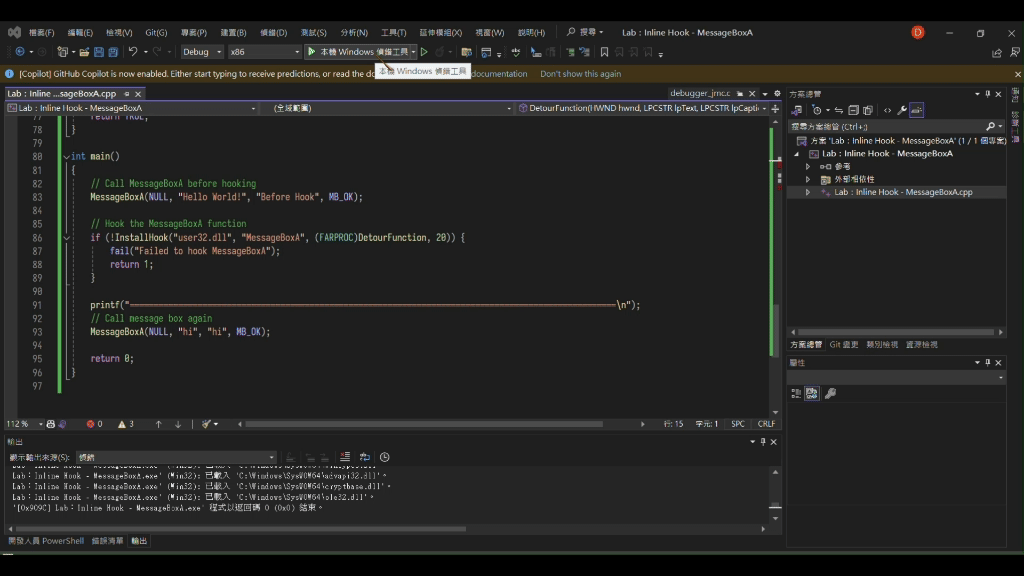Open the 偵錯(D) debug menu

click(x=273, y=33)
